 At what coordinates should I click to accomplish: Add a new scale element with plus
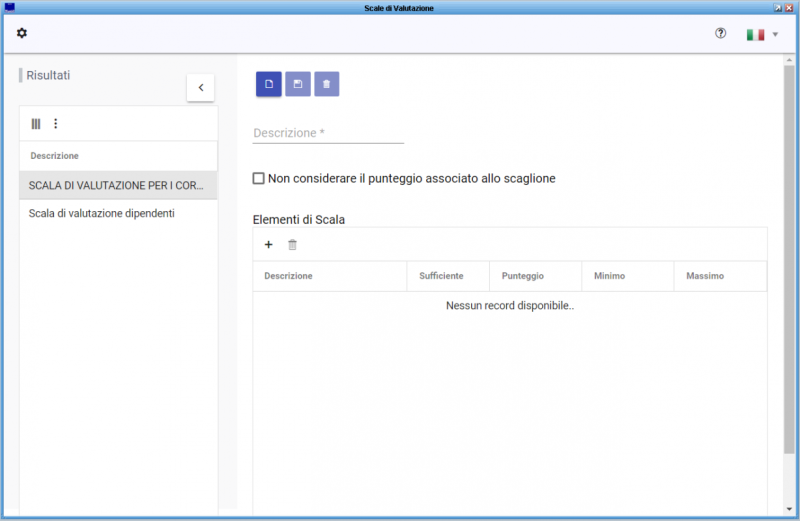(268, 244)
